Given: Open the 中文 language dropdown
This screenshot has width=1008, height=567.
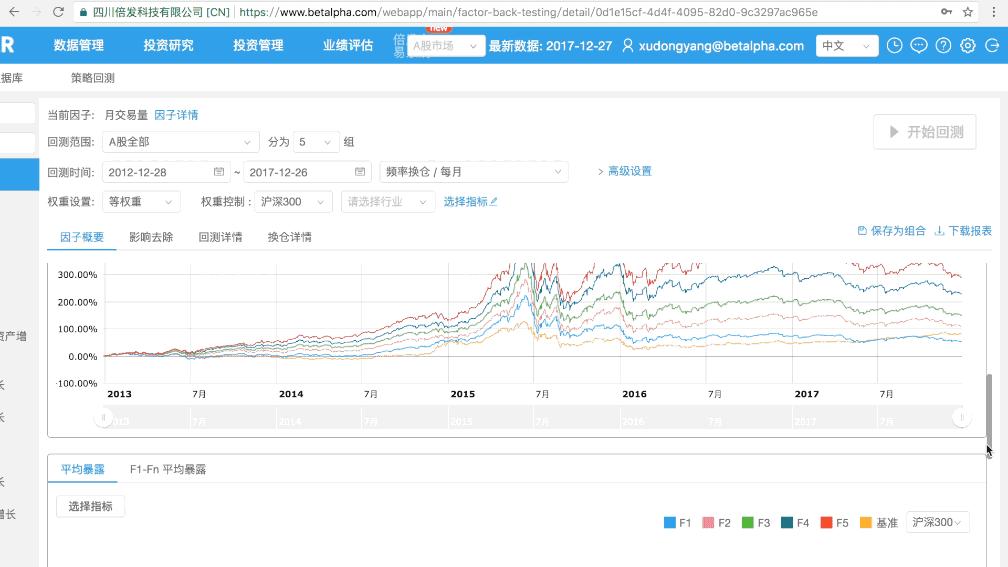Looking at the screenshot, I should (x=847, y=46).
